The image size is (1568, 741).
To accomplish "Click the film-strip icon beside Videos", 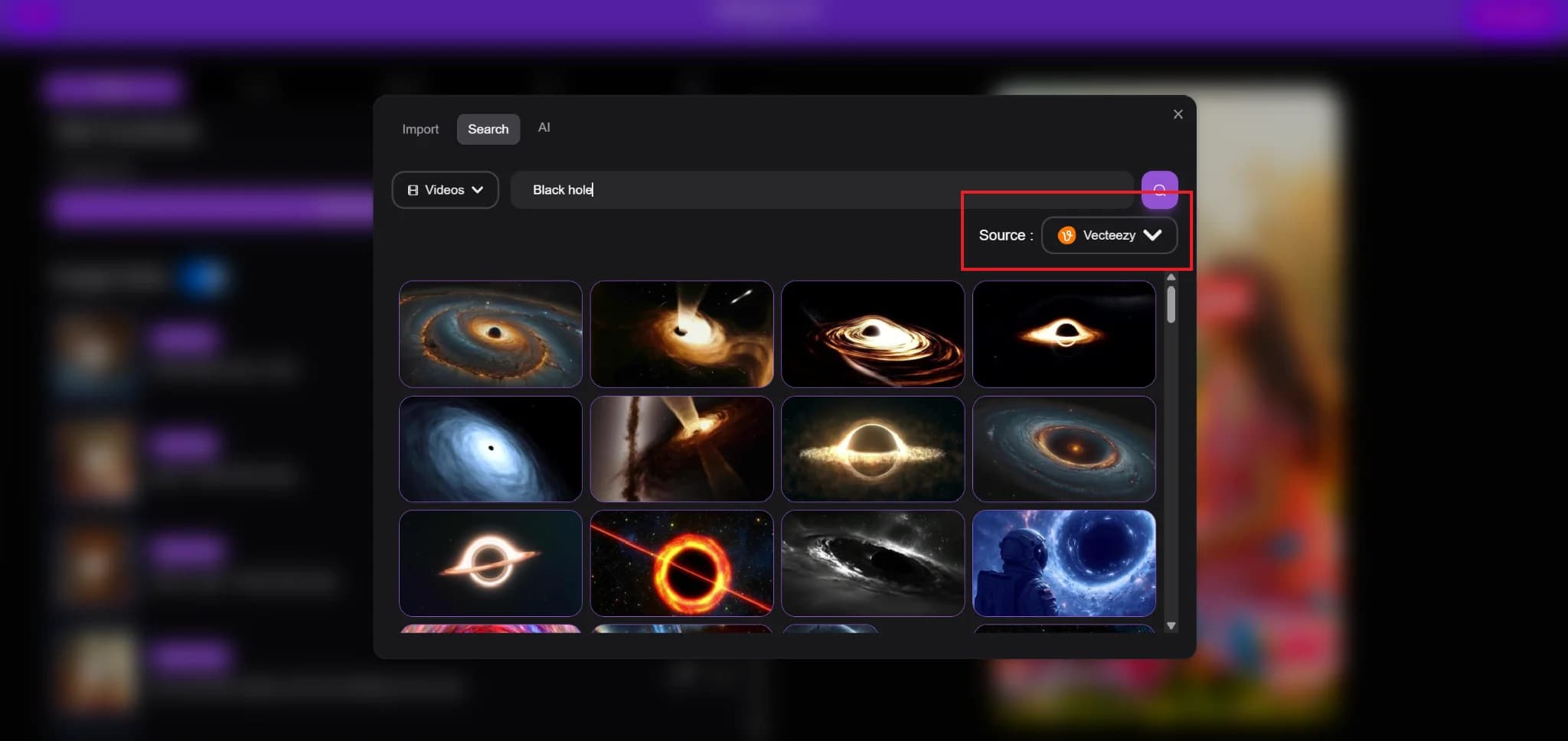I will (x=413, y=189).
